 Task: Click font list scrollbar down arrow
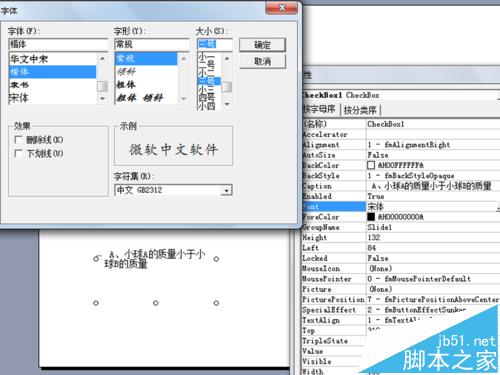pos(102,98)
